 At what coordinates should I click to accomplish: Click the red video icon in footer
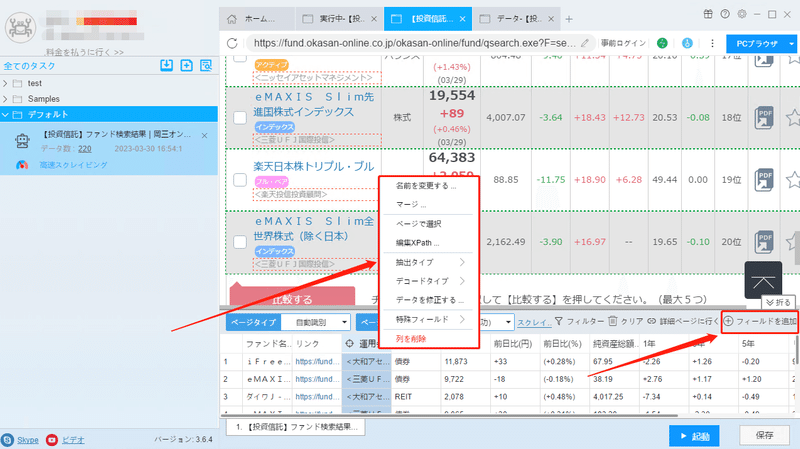click(x=52, y=440)
